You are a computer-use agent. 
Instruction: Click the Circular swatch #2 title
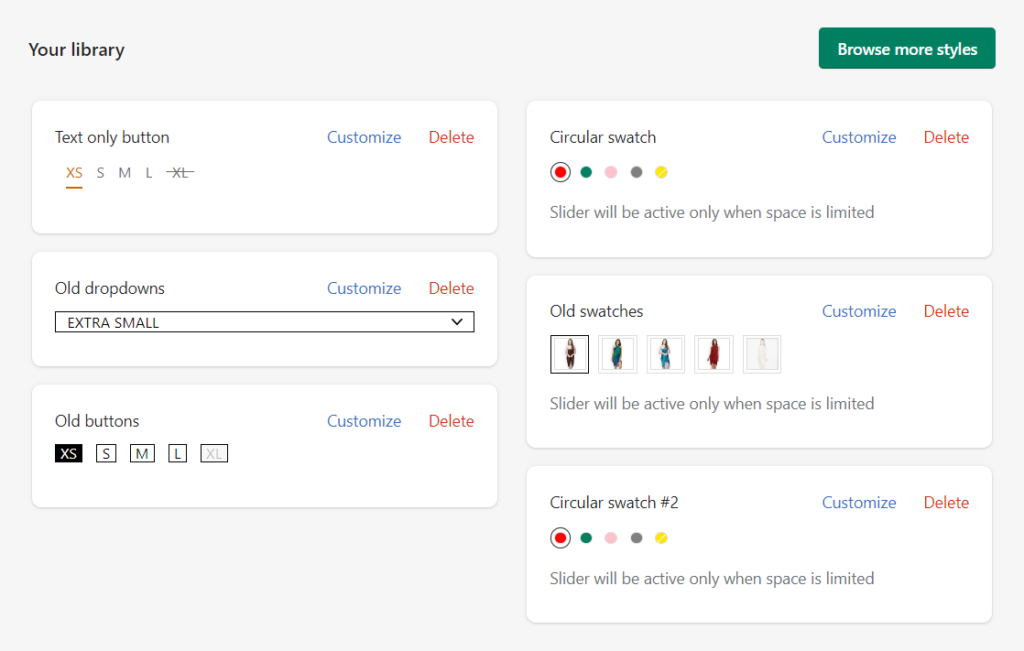[614, 502]
